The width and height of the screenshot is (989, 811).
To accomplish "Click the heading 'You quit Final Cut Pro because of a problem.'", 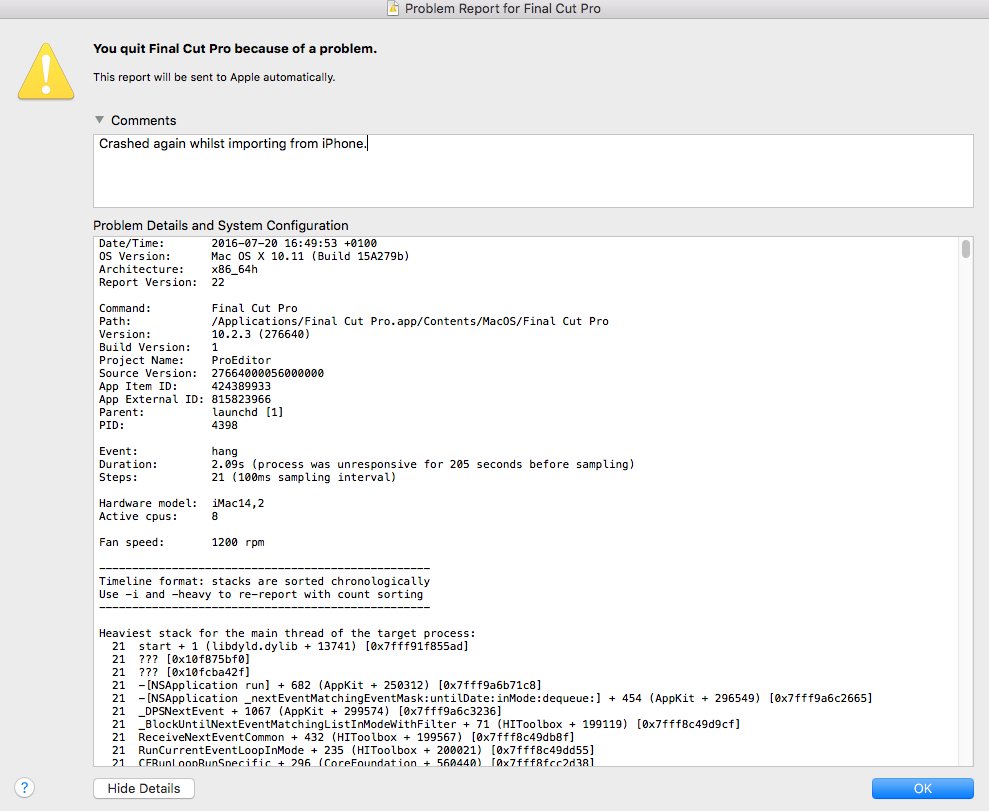I will click(x=235, y=49).
